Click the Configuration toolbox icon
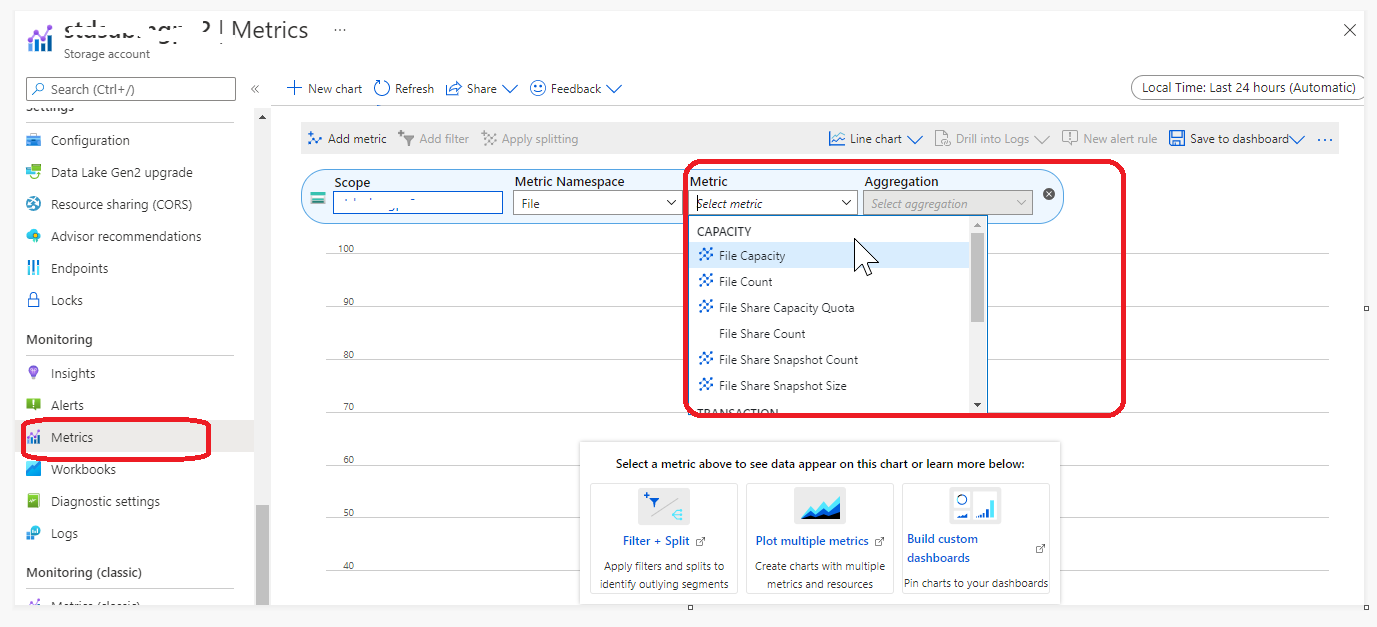Image resolution: width=1377 pixels, height=627 pixels. [34, 140]
